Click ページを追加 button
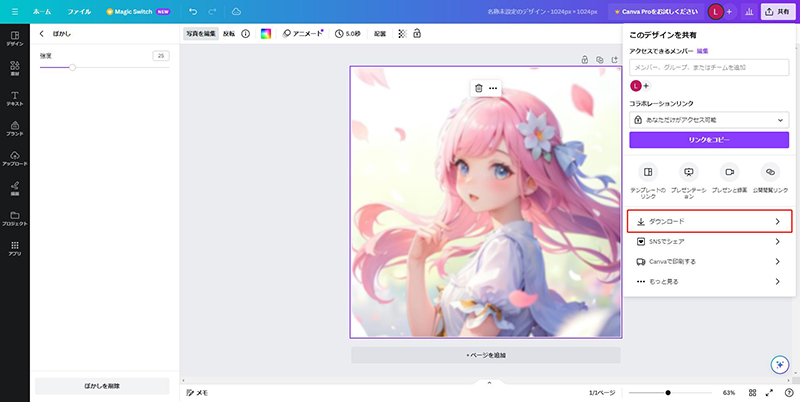Screen dimensions: 800x402 point(486,355)
